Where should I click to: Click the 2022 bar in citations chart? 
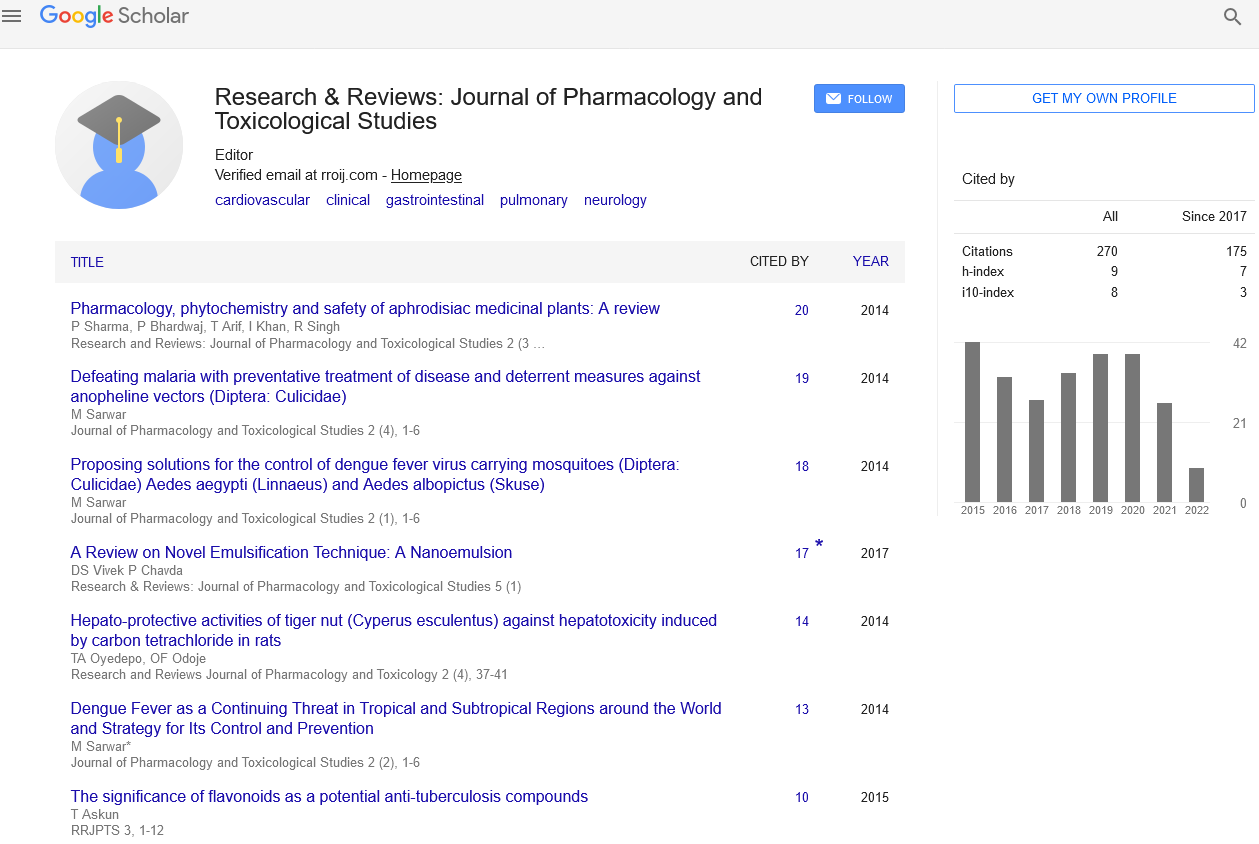tap(1196, 485)
